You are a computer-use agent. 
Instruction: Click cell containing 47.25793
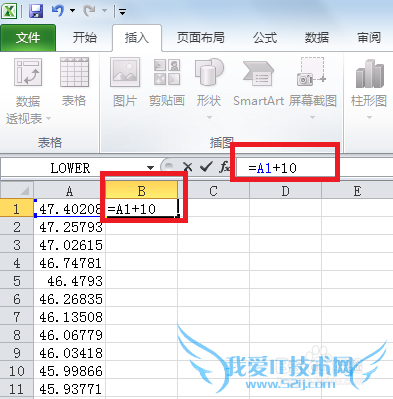click(x=69, y=227)
